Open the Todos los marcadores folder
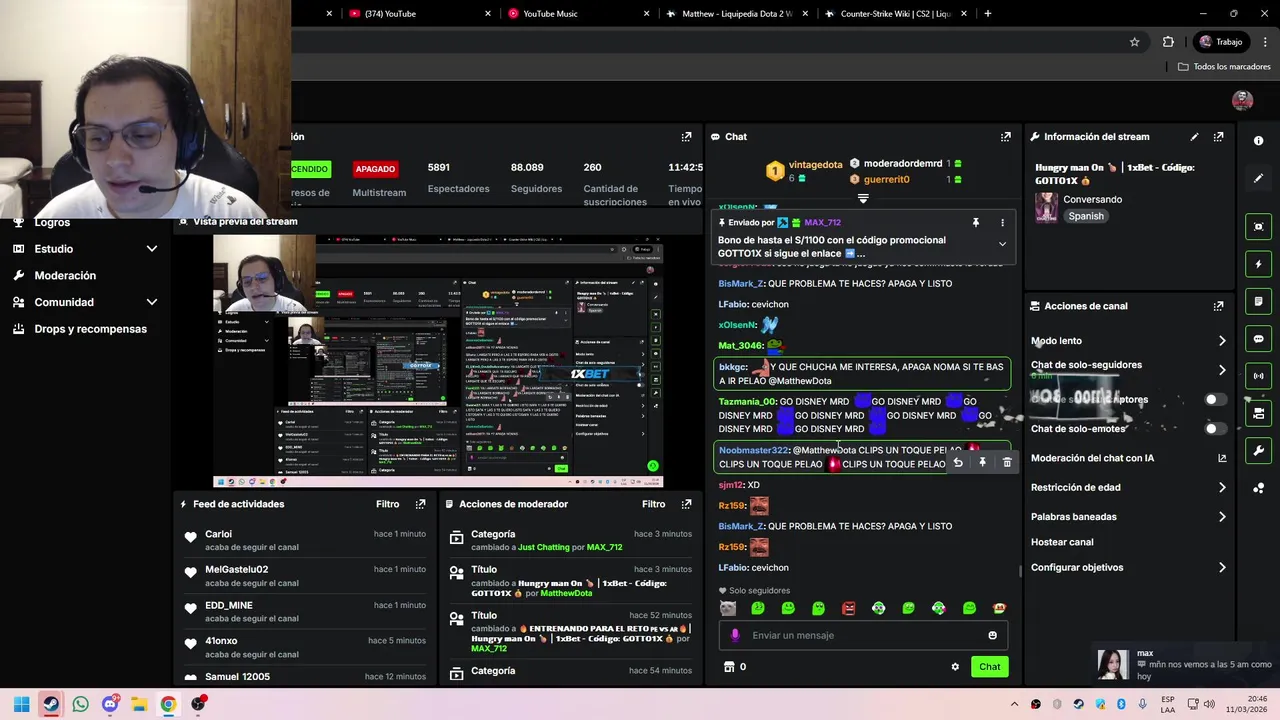The width and height of the screenshot is (1280, 720). point(1224,67)
